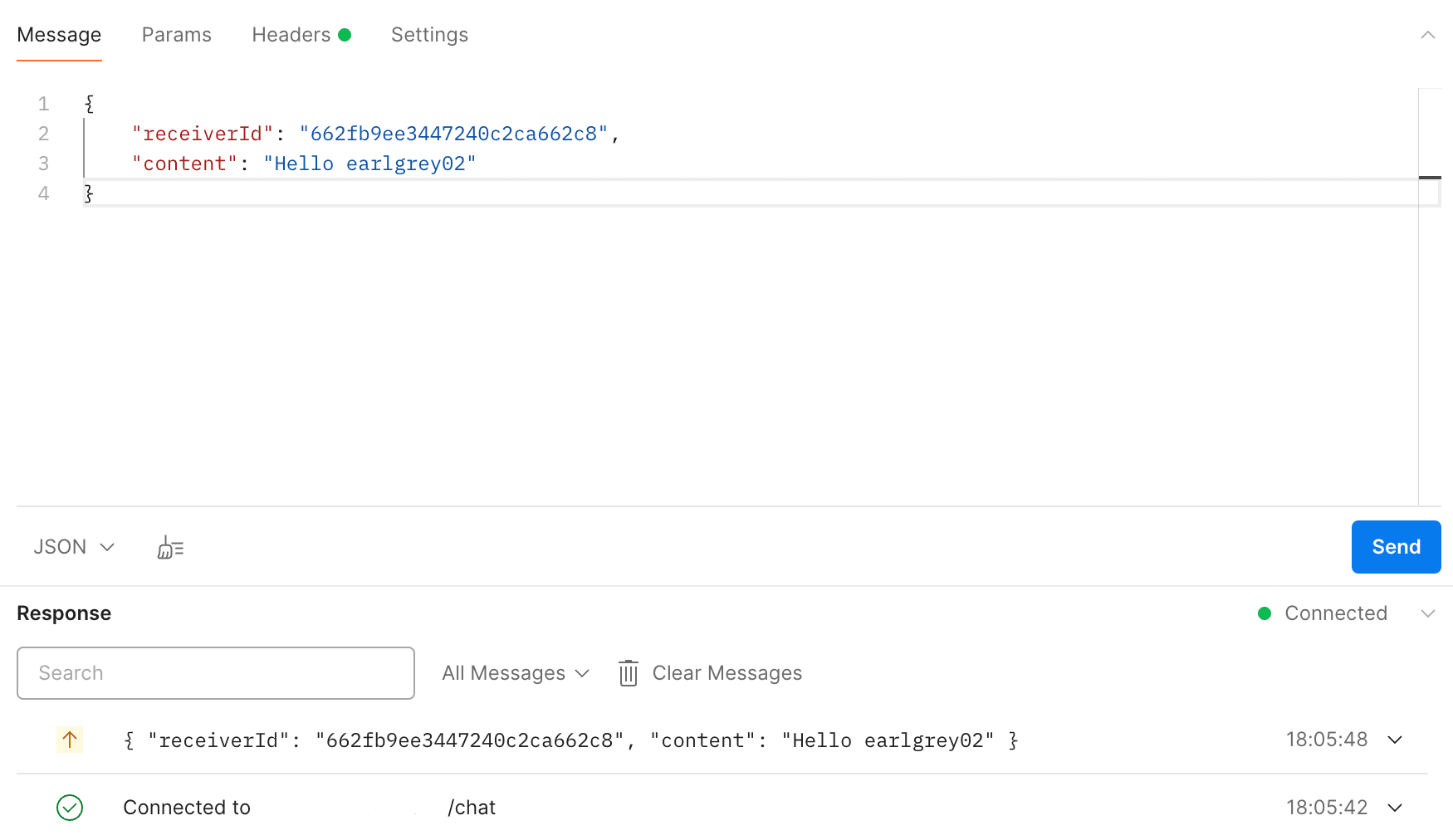Click the Clear Messages trash icon
This screenshot has width=1453, height=840.
click(x=629, y=673)
